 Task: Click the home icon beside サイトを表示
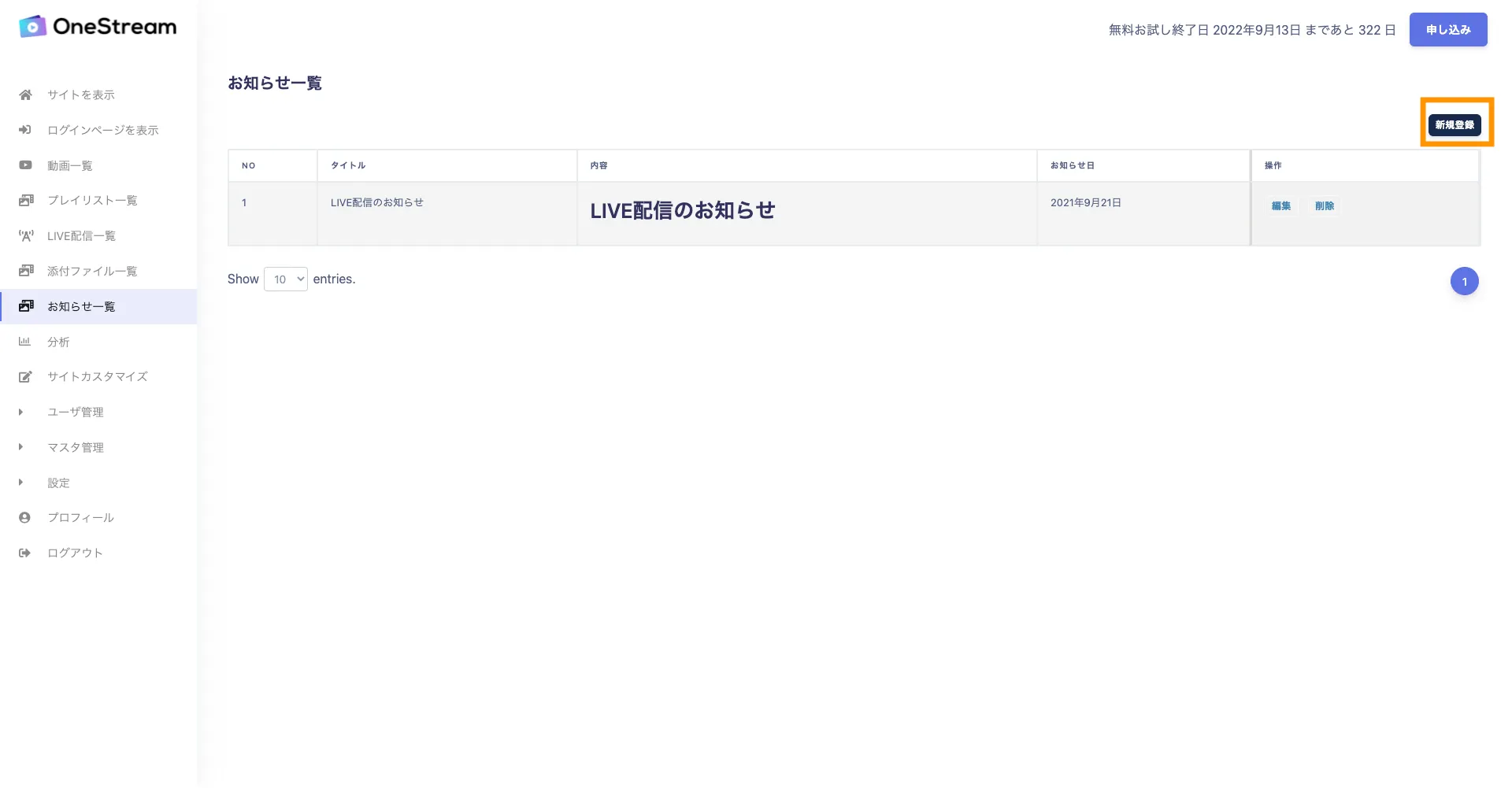click(x=25, y=94)
